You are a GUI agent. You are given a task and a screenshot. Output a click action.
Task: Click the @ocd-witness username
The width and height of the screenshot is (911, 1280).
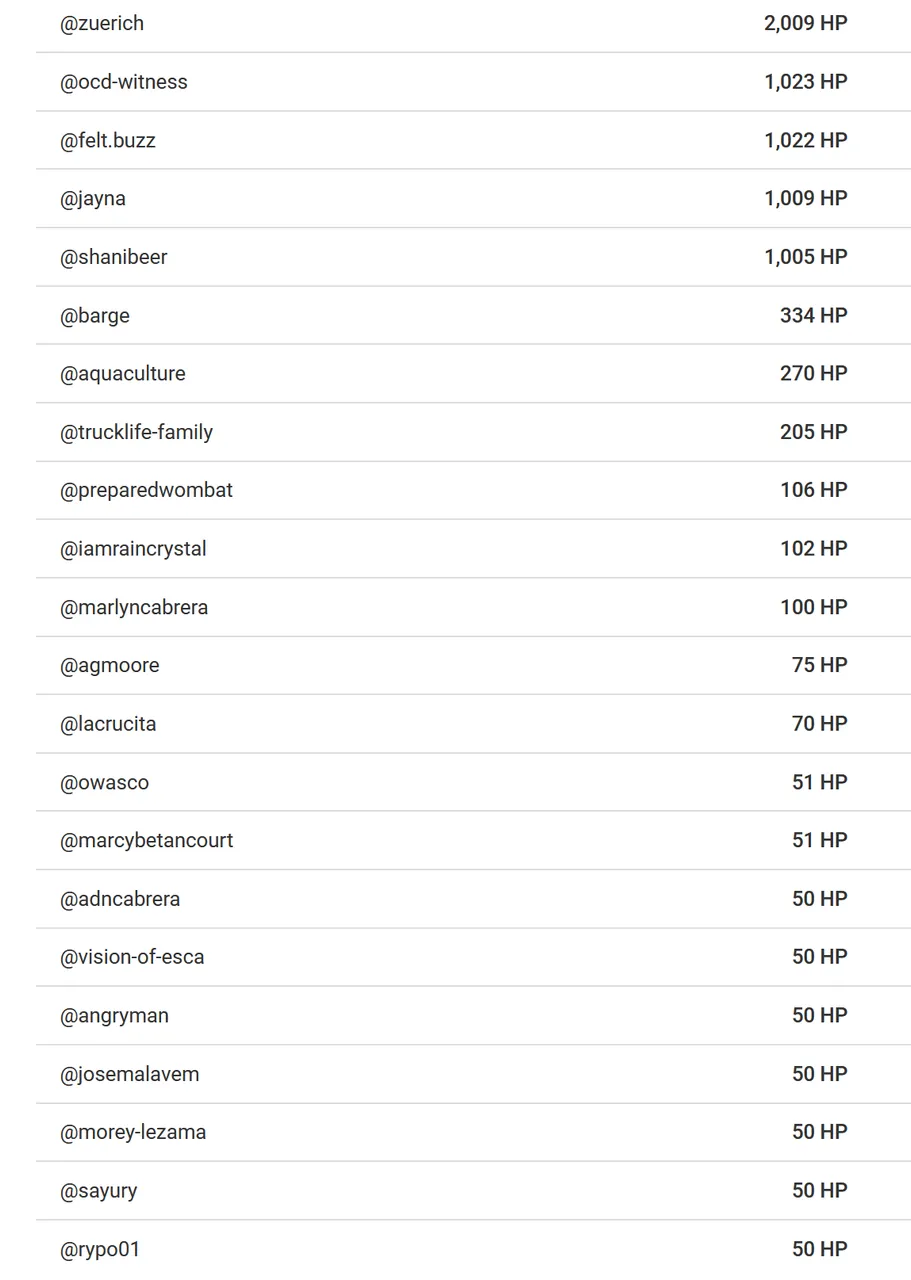124,82
